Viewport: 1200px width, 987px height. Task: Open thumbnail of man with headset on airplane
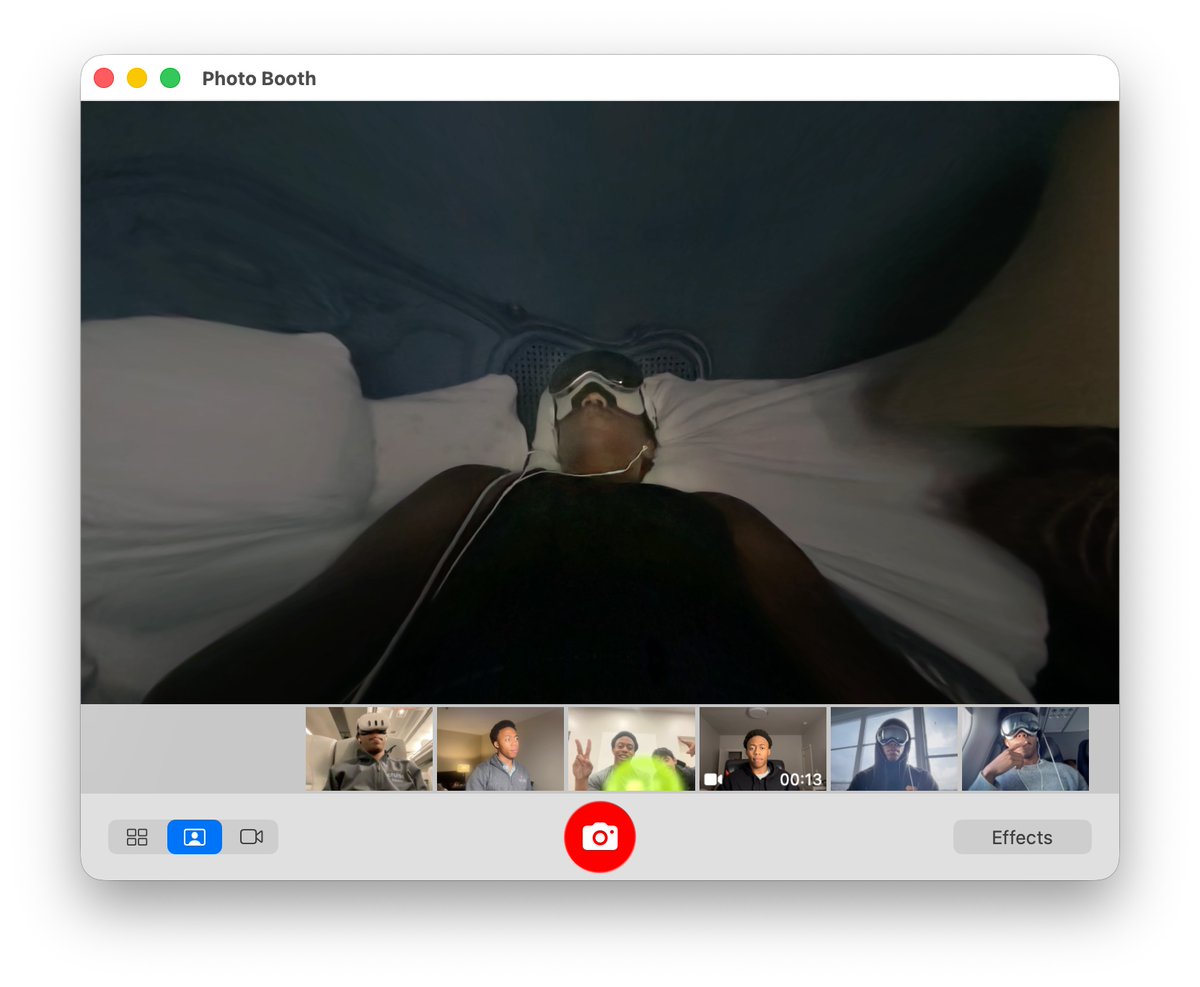tap(1025, 749)
